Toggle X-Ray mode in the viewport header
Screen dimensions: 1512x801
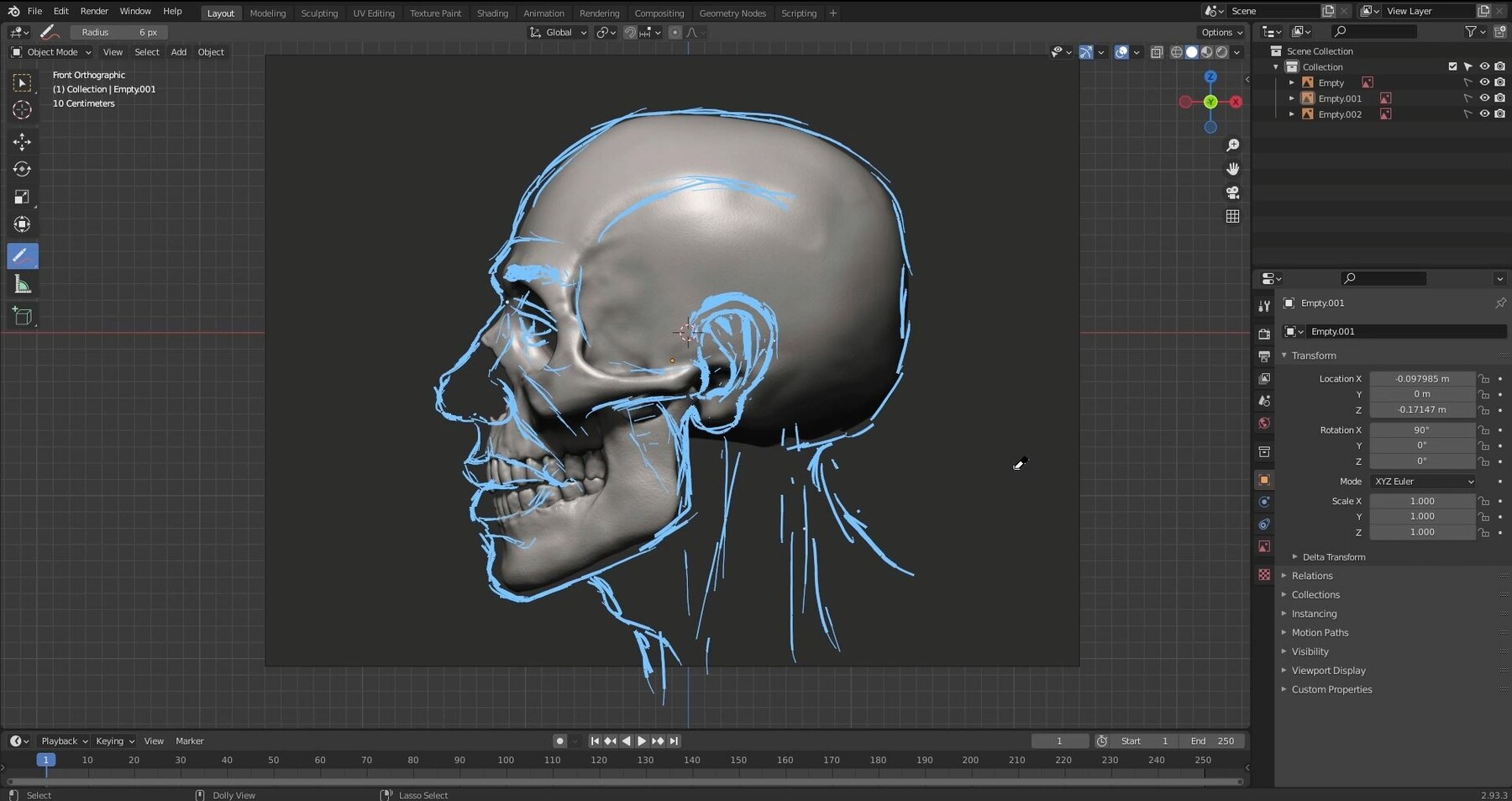click(1157, 52)
